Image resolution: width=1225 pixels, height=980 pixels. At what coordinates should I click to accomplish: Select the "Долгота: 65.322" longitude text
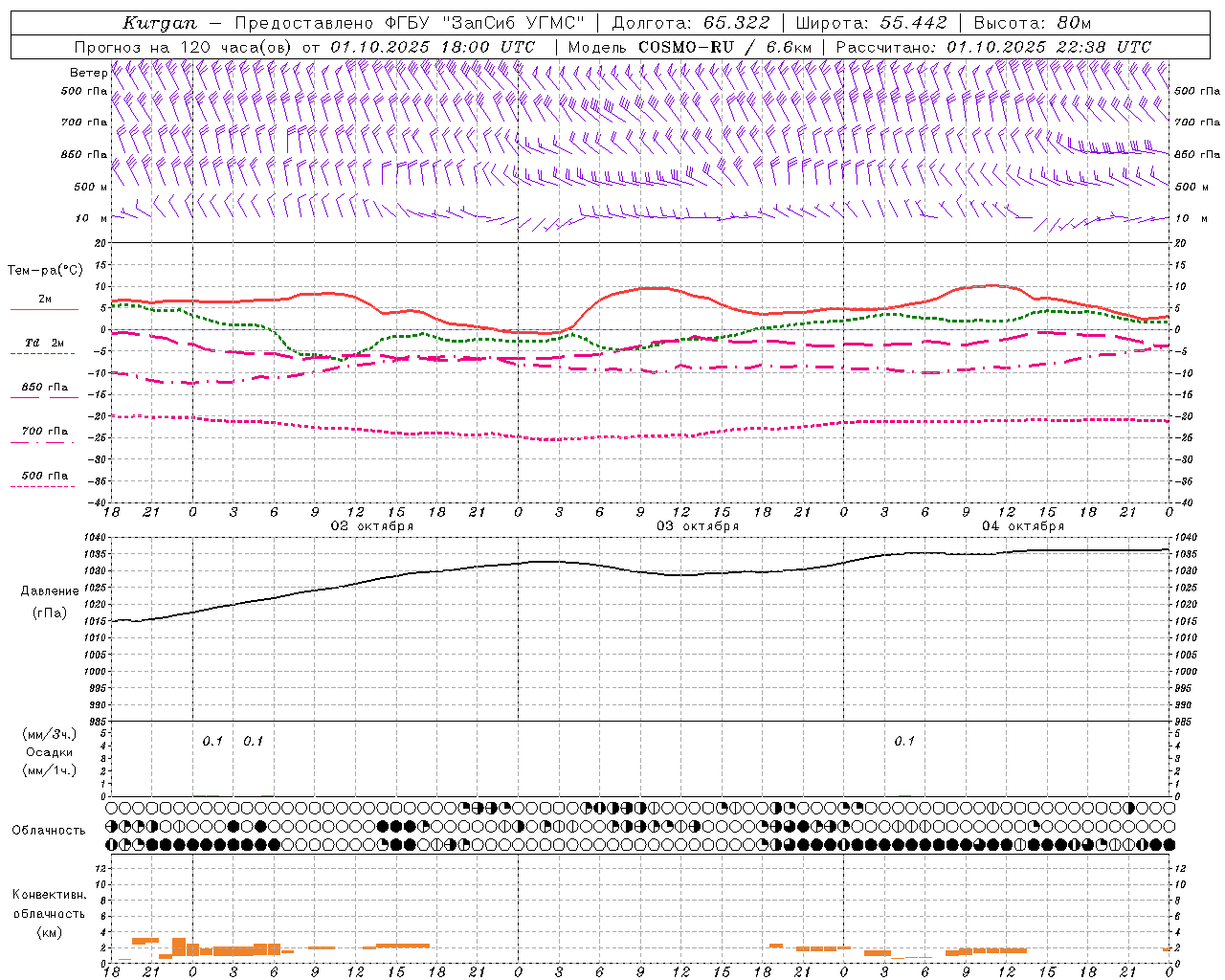[690, 23]
